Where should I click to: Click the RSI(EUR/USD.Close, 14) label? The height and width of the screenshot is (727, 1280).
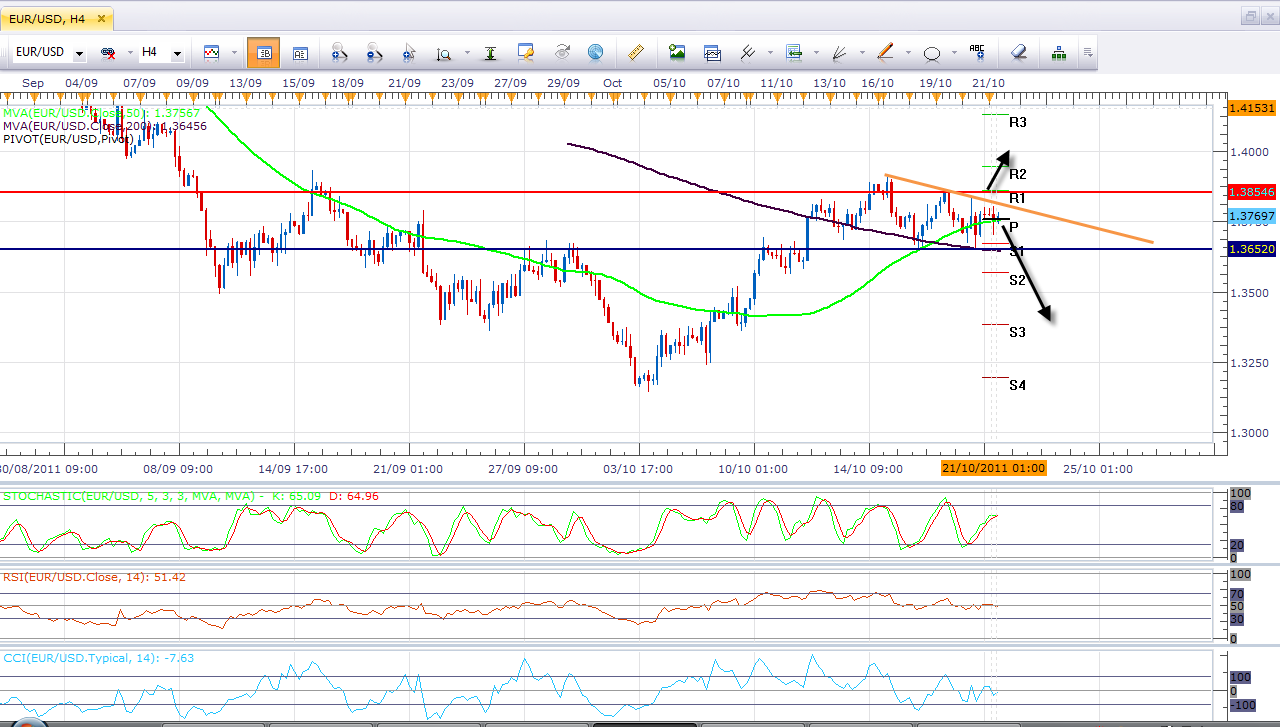pyautogui.click(x=94, y=577)
